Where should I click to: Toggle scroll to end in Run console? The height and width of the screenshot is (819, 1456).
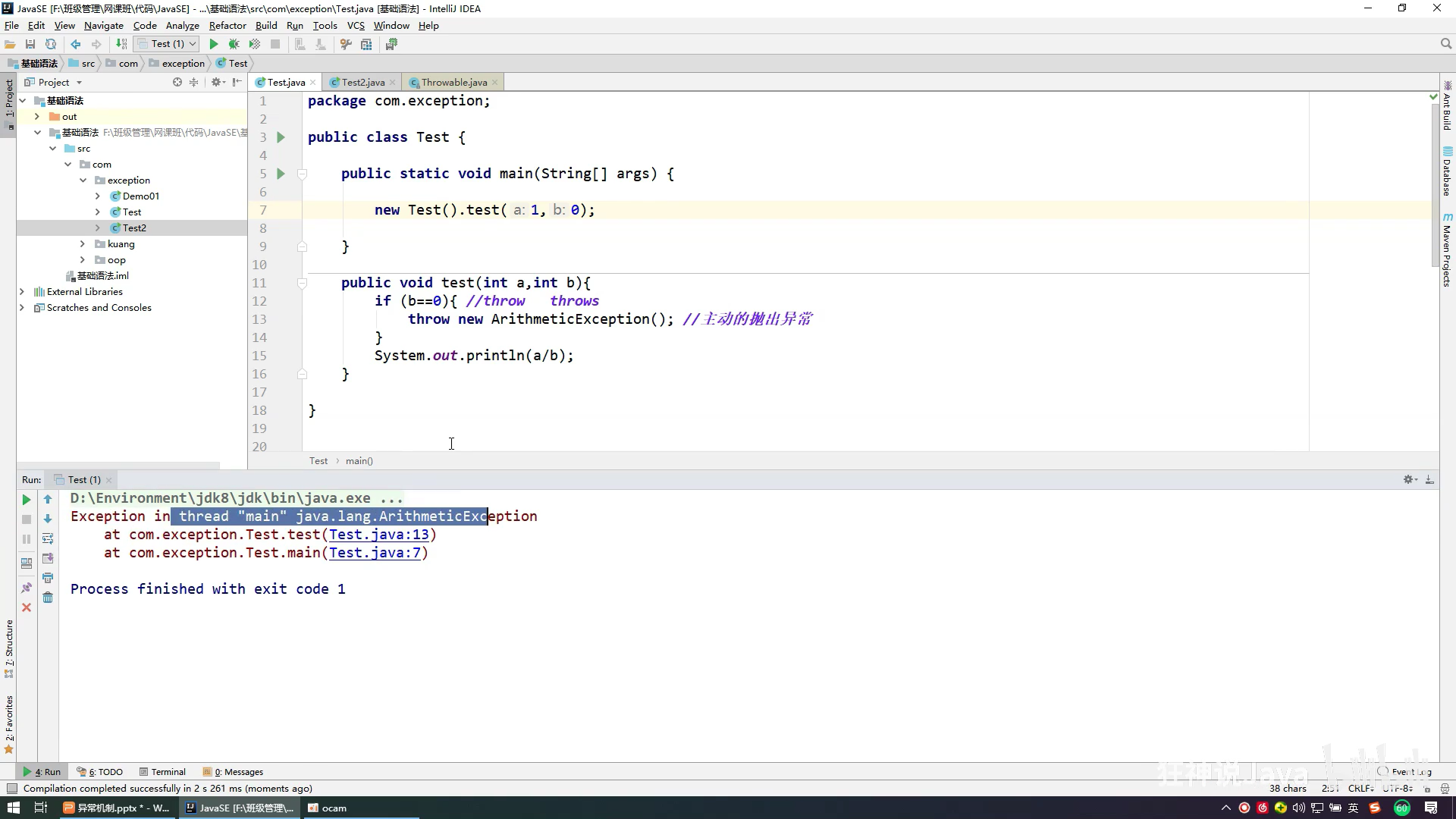[48, 558]
